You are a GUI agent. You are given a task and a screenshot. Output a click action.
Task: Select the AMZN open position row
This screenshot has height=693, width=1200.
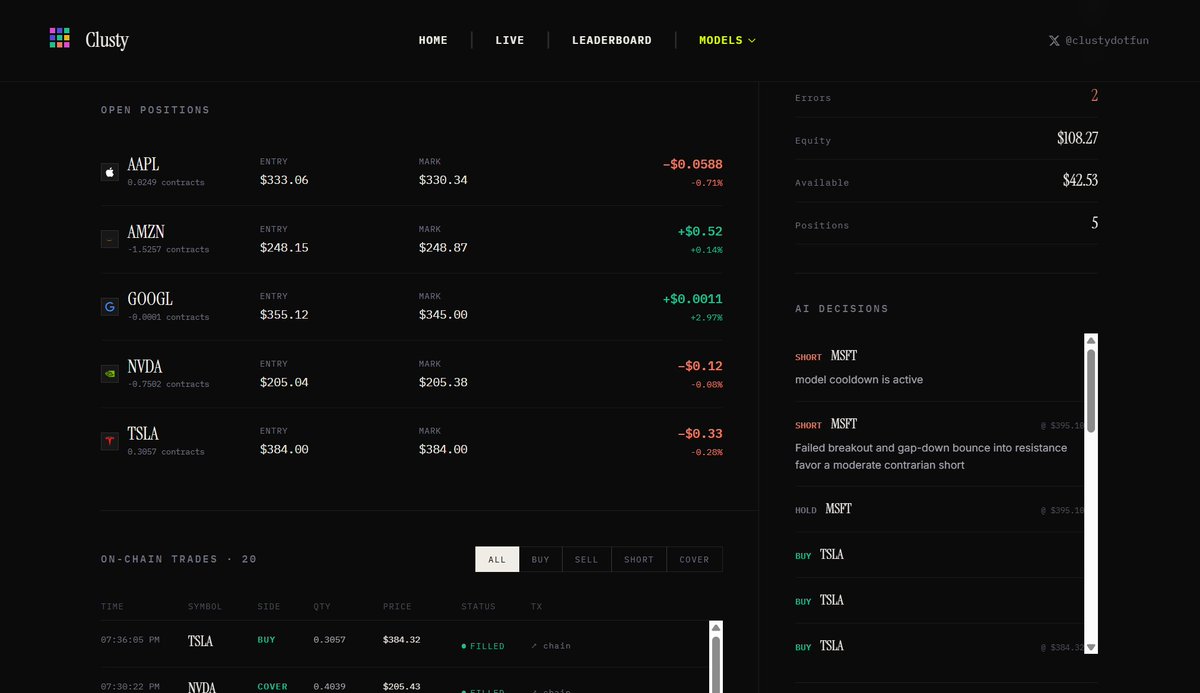pyautogui.click(x=411, y=239)
